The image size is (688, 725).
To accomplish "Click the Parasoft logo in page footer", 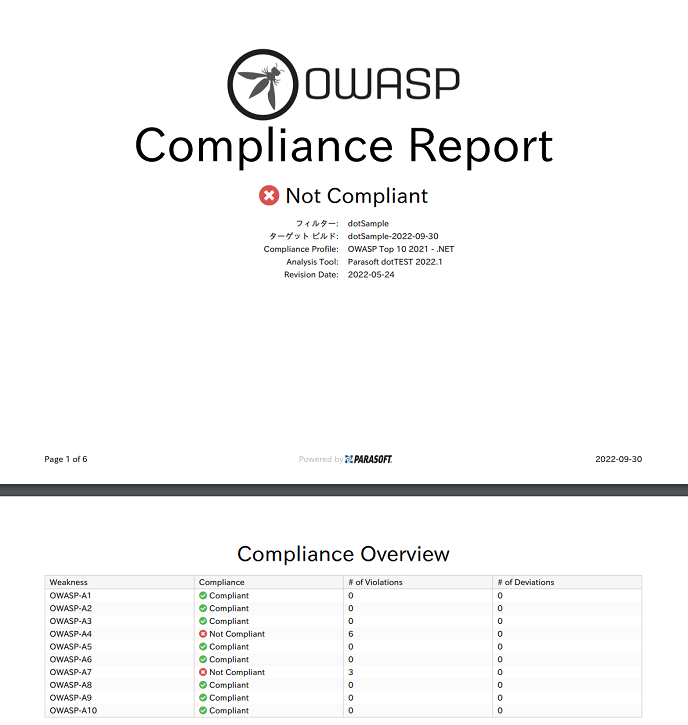I will tap(369, 459).
